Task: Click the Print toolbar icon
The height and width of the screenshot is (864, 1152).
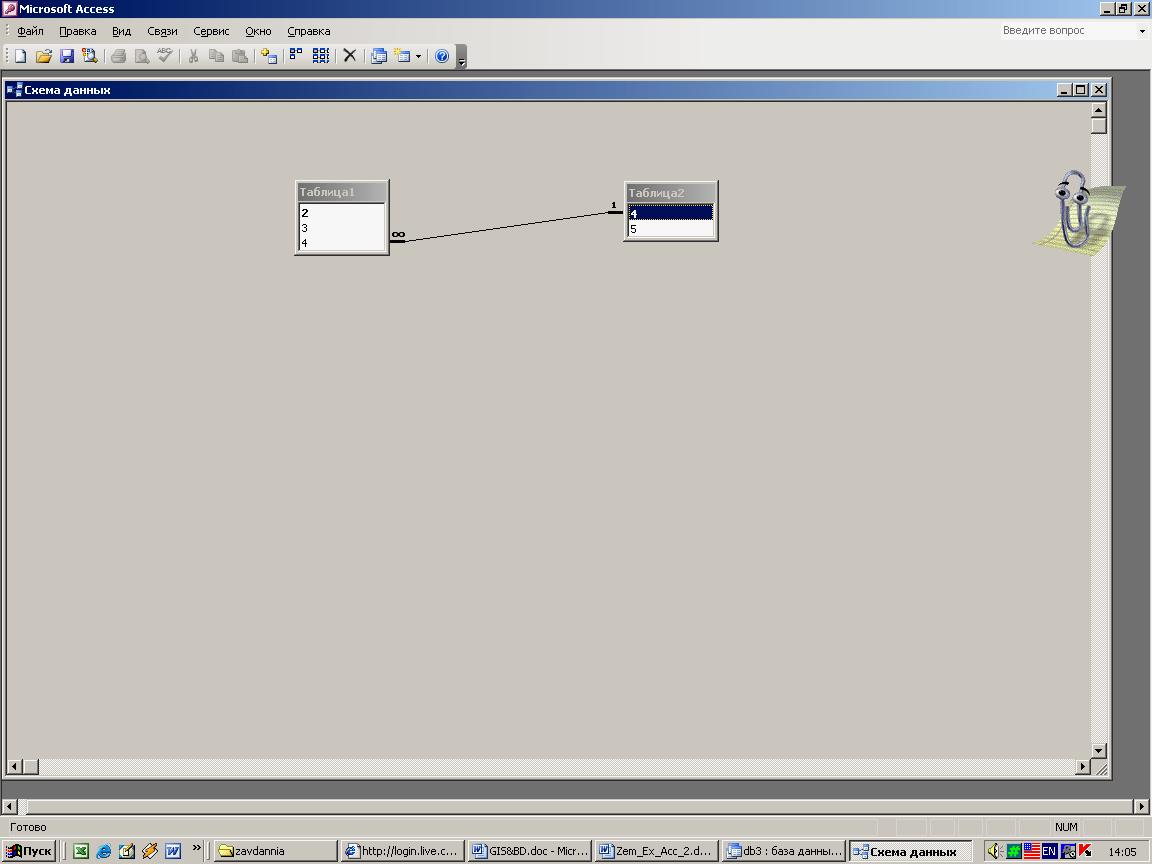Action: coord(118,56)
